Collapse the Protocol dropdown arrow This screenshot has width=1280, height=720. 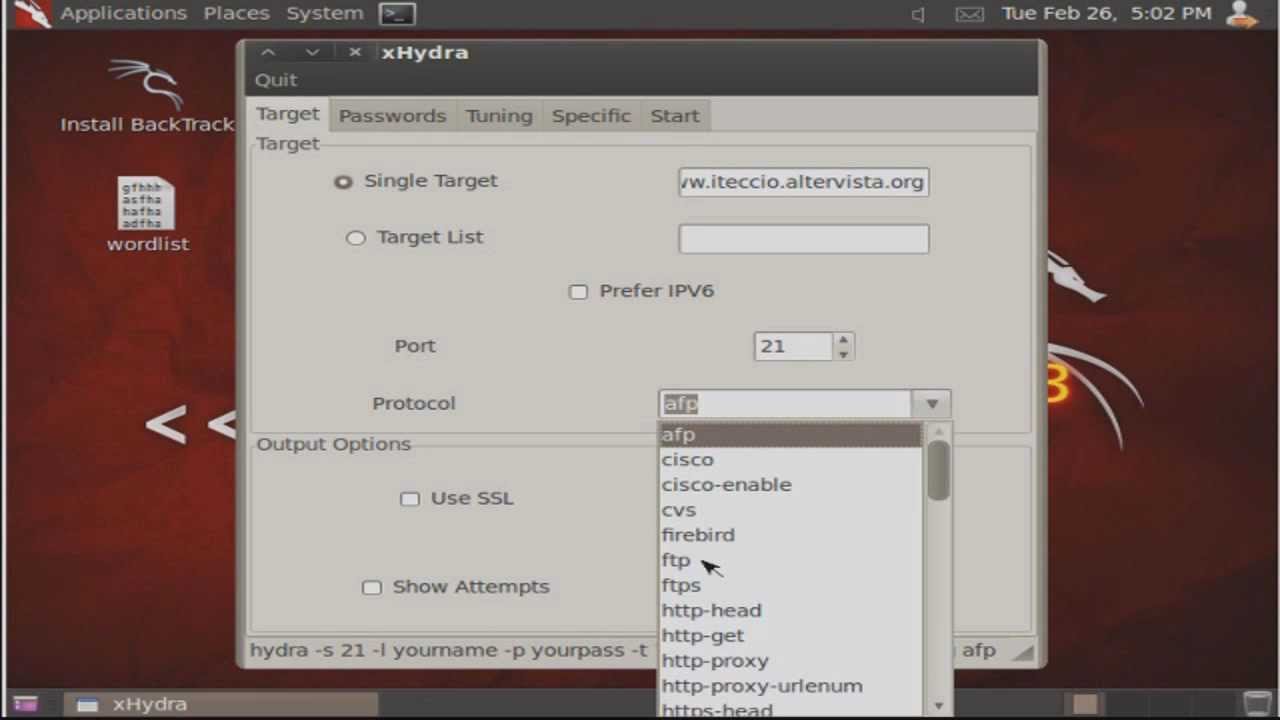(931, 404)
